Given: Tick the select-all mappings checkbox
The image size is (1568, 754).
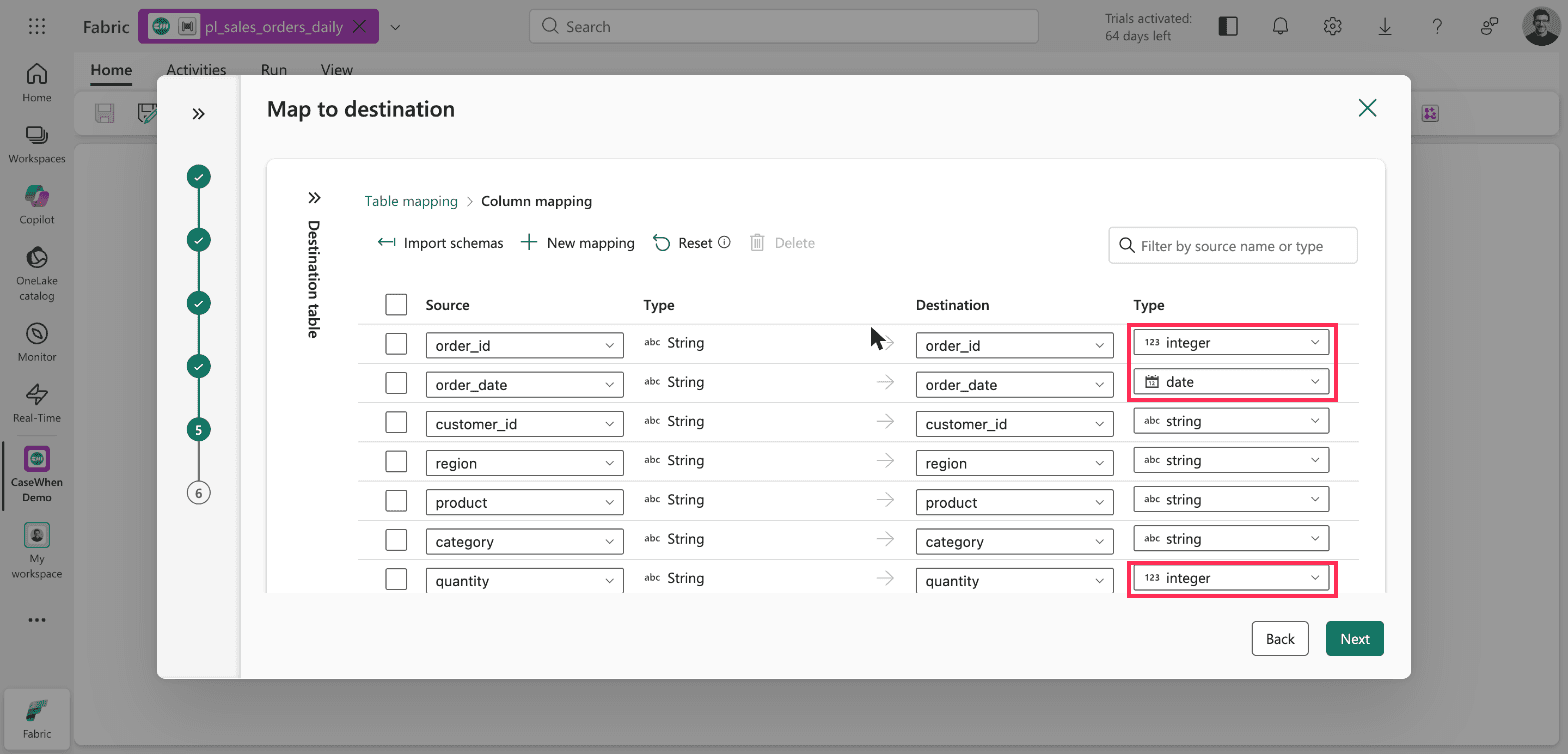Looking at the screenshot, I should pyautogui.click(x=396, y=305).
